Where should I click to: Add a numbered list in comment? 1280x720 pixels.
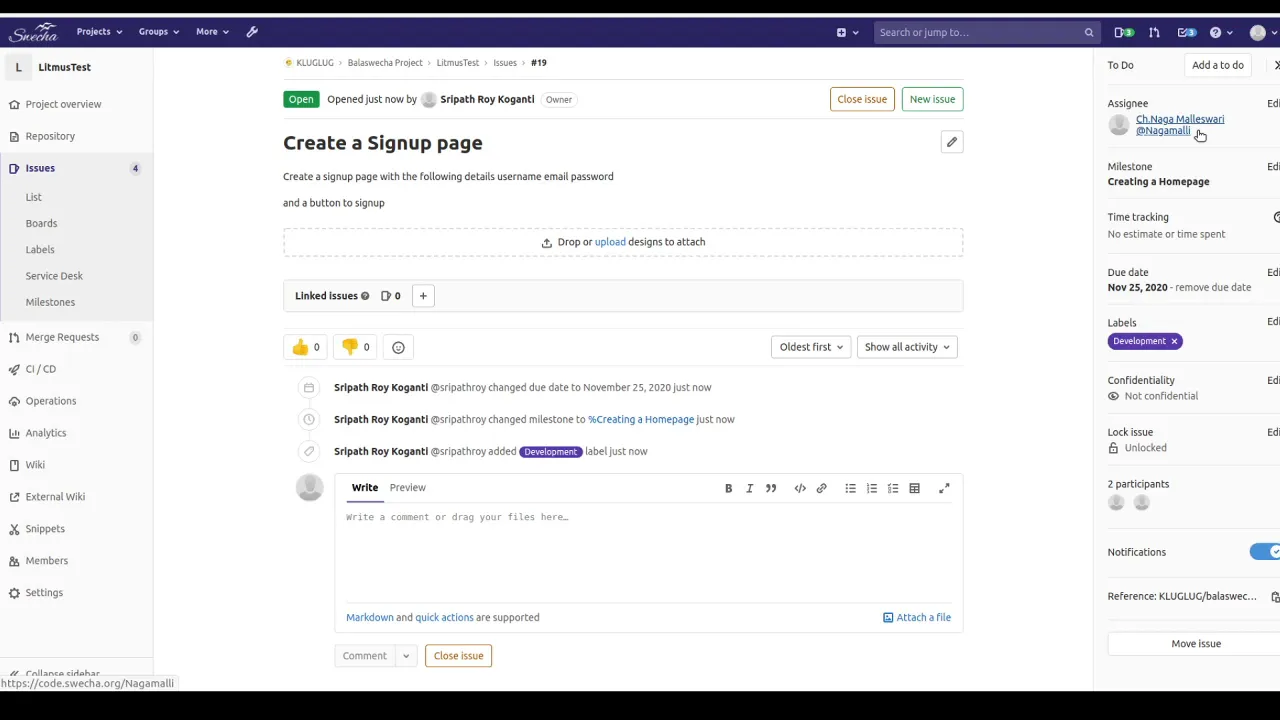tap(872, 488)
